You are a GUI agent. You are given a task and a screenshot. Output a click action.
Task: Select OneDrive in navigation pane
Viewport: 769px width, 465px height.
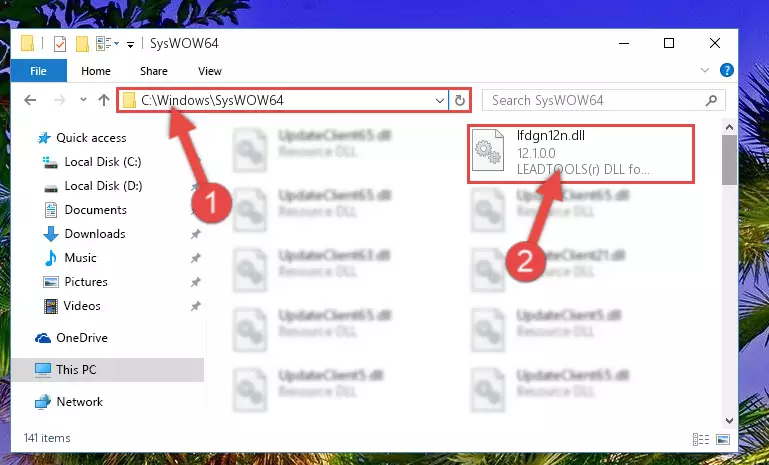(82, 338)
